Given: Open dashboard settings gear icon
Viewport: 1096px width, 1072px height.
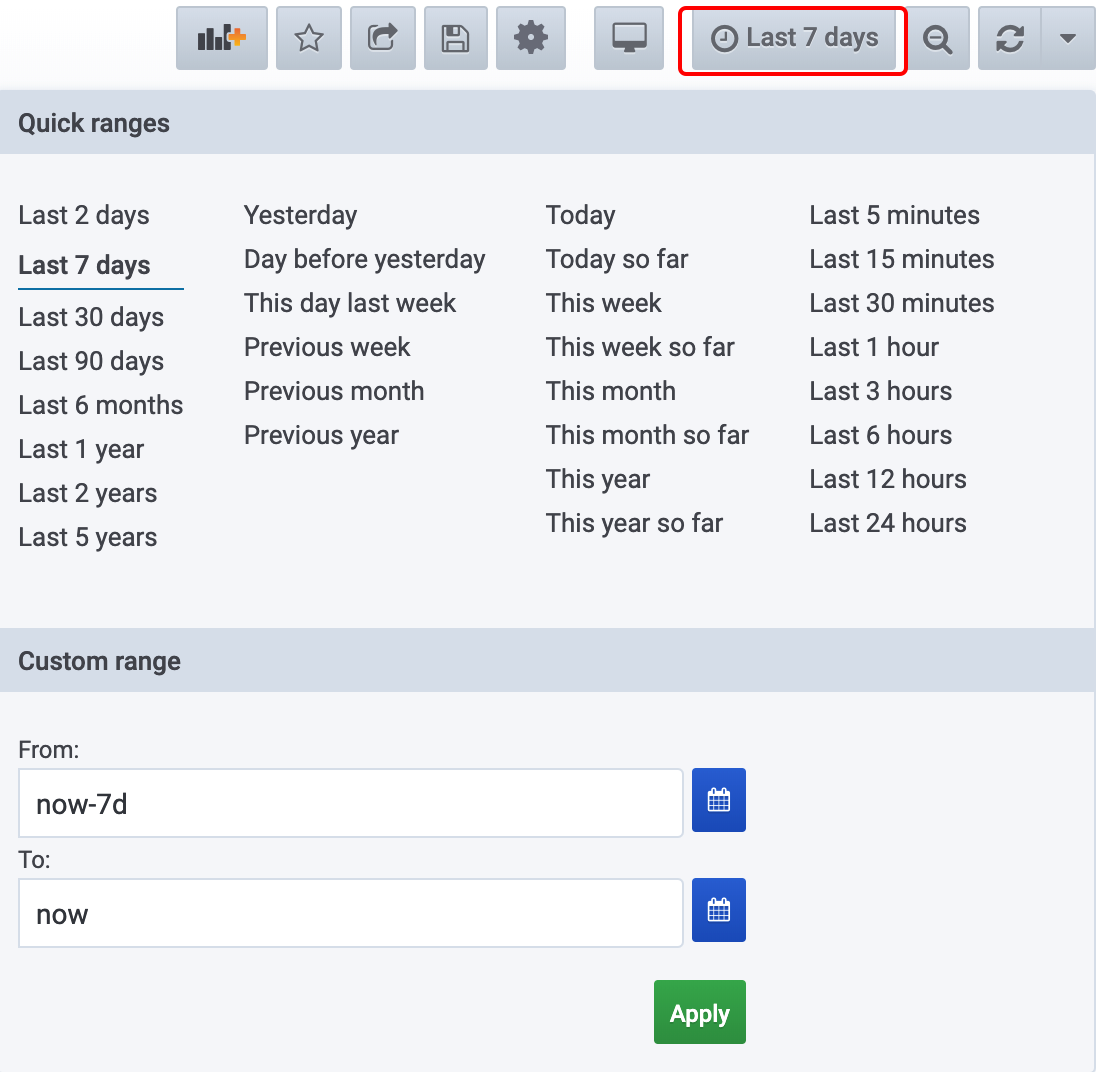Looking at the screenshot, I should click(x=530, y=39).
